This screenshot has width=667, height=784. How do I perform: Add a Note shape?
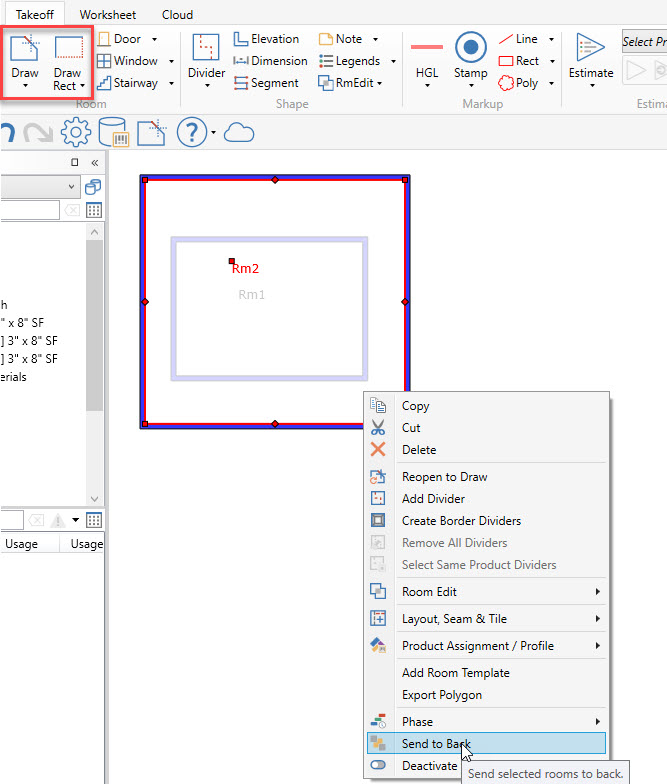click(341, 39)
